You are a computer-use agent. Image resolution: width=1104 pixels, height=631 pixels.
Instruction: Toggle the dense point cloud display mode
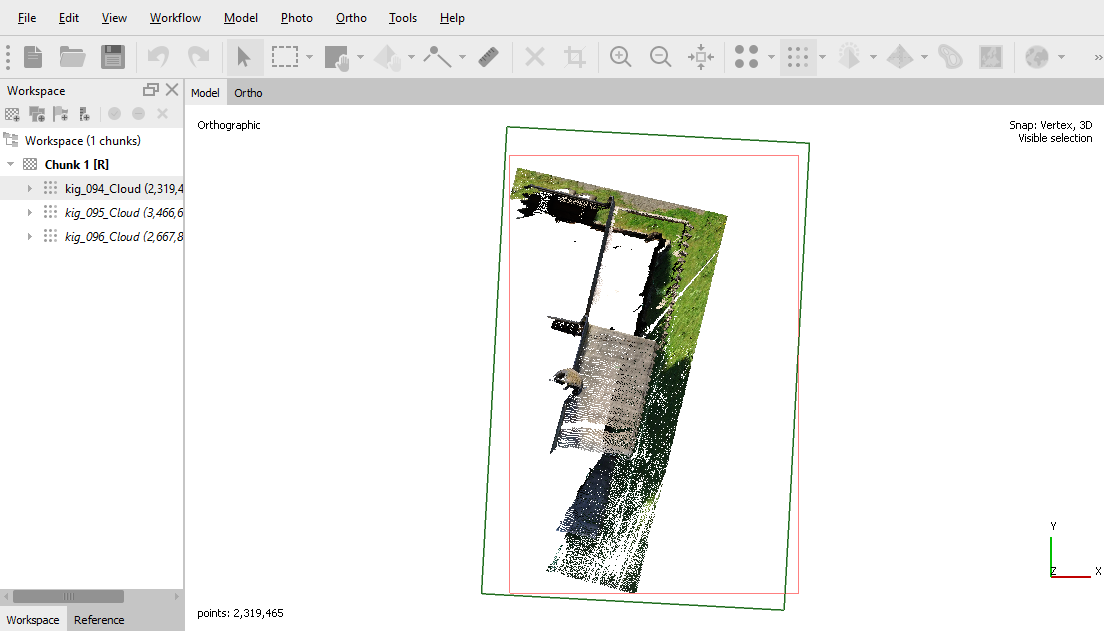(797, 57)
